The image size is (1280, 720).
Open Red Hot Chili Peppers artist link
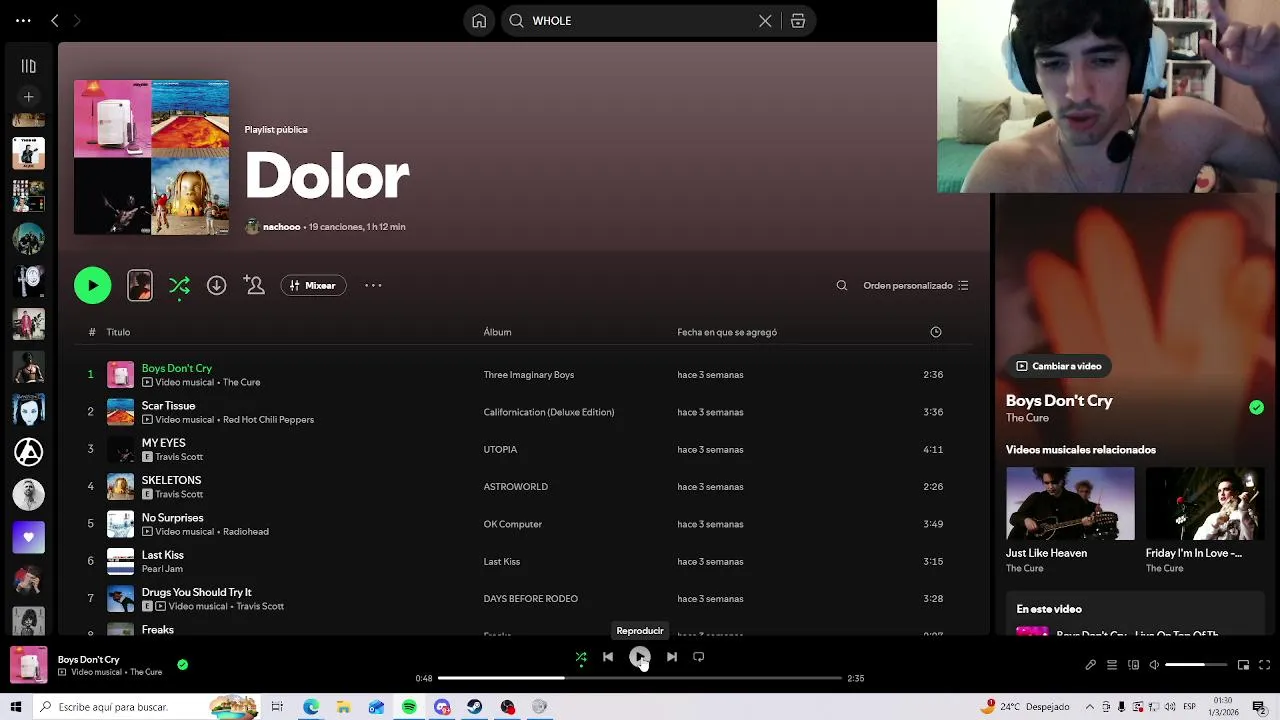pyautogui.click(x=268, y=420)
